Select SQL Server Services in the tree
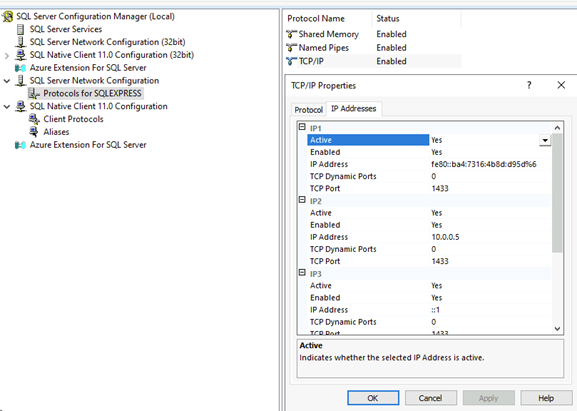577x411 pixels. click(x=66, y=29)
